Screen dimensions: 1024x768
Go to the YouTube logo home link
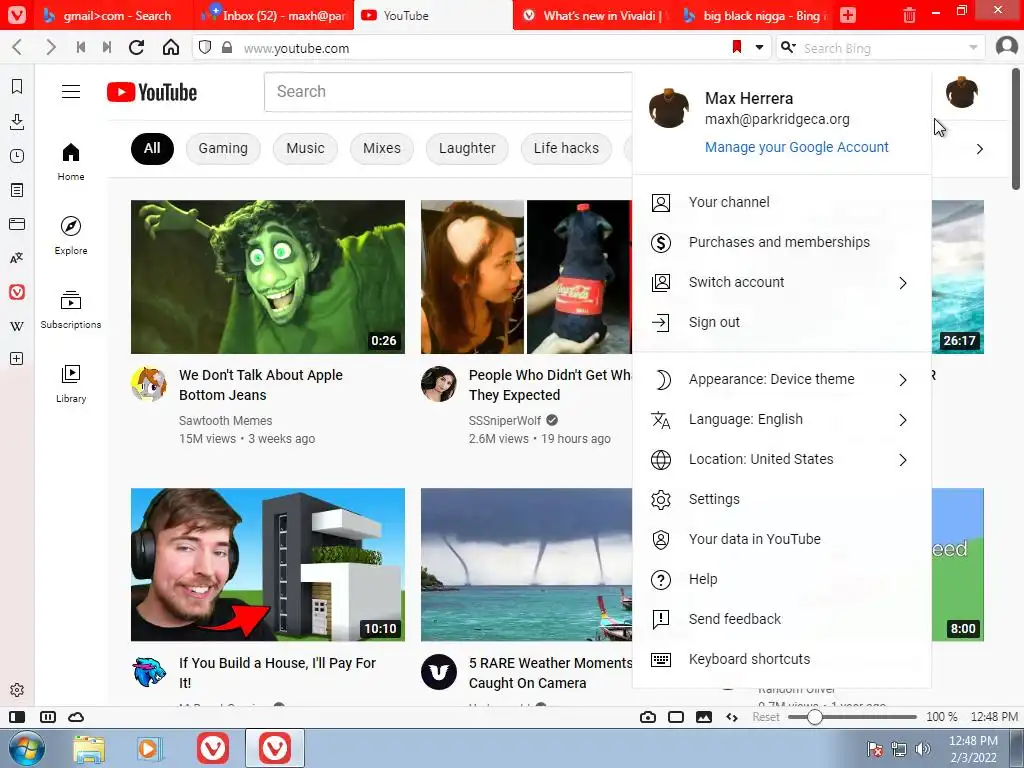click(x=152, y=92)
